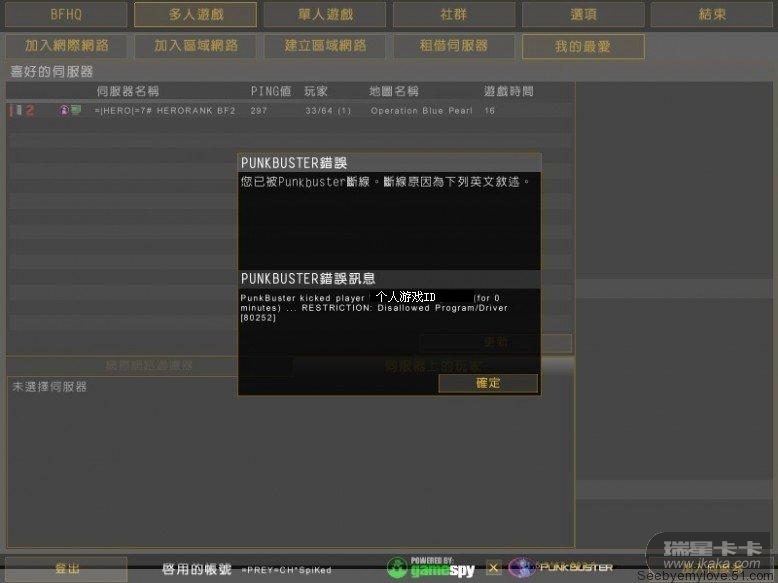Select the 我的最愛 sub-tab
The width and height of the screenshot is (778, 583).
tap(584, 47)
